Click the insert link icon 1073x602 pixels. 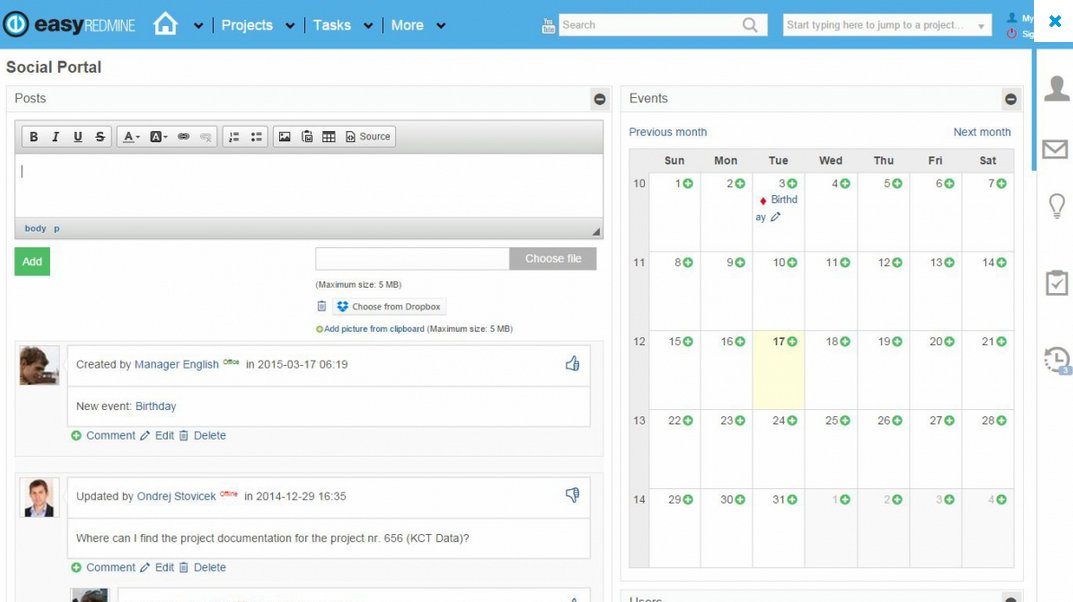pos(183,137)
